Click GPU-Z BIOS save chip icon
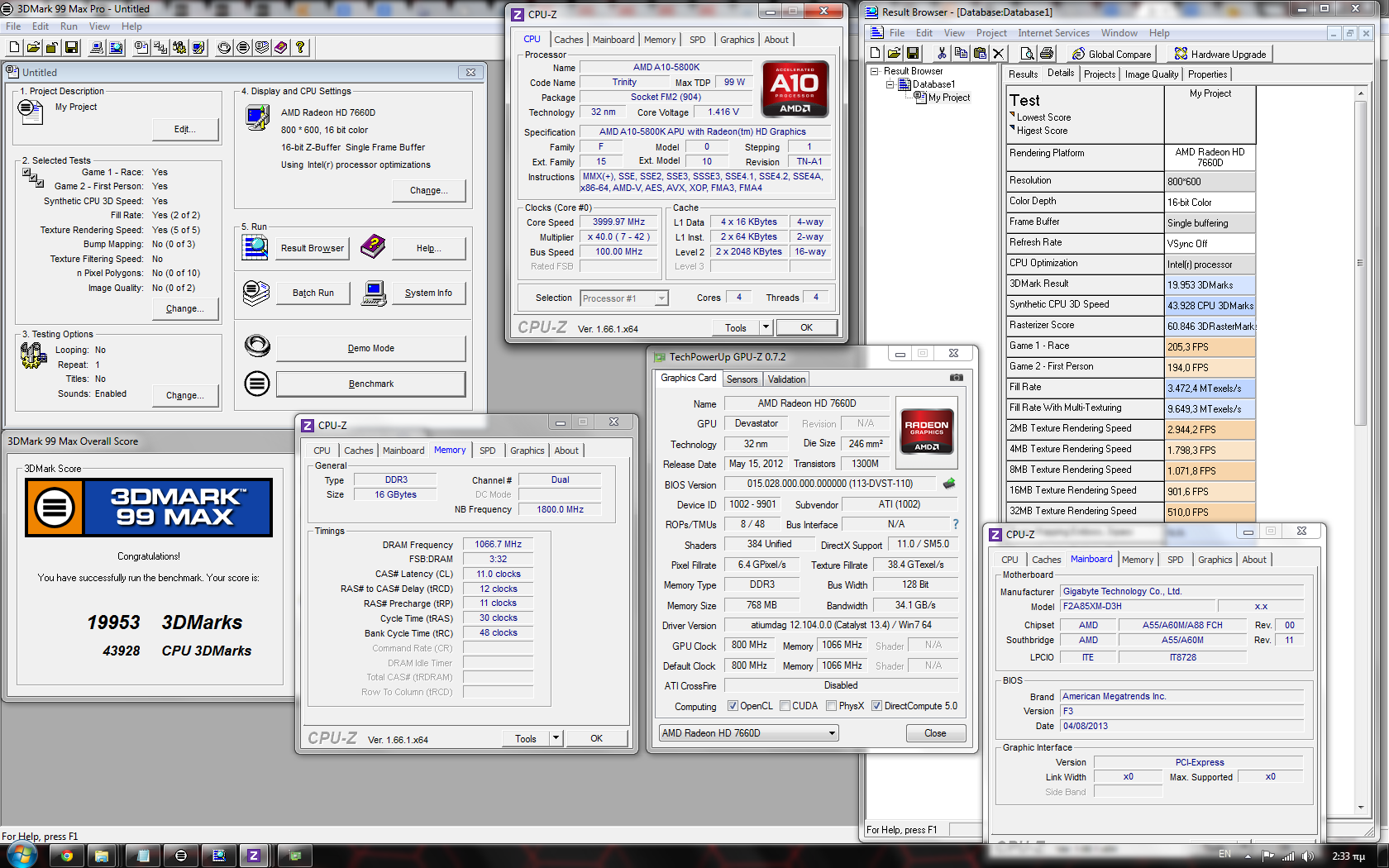This screenshot has width=1389, height=868. pyautogui.click(x=949, y=483)
